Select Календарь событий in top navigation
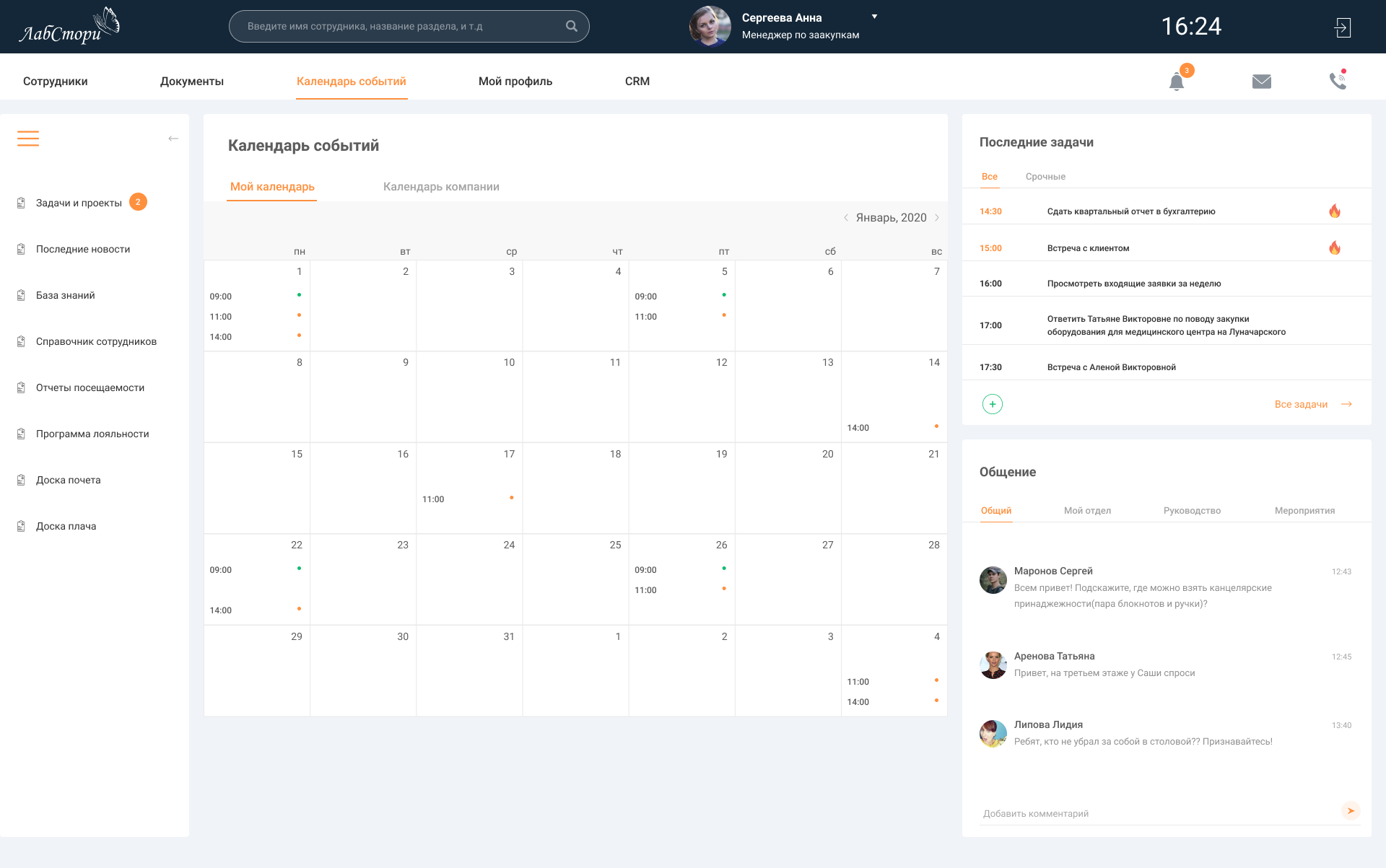 352,82
